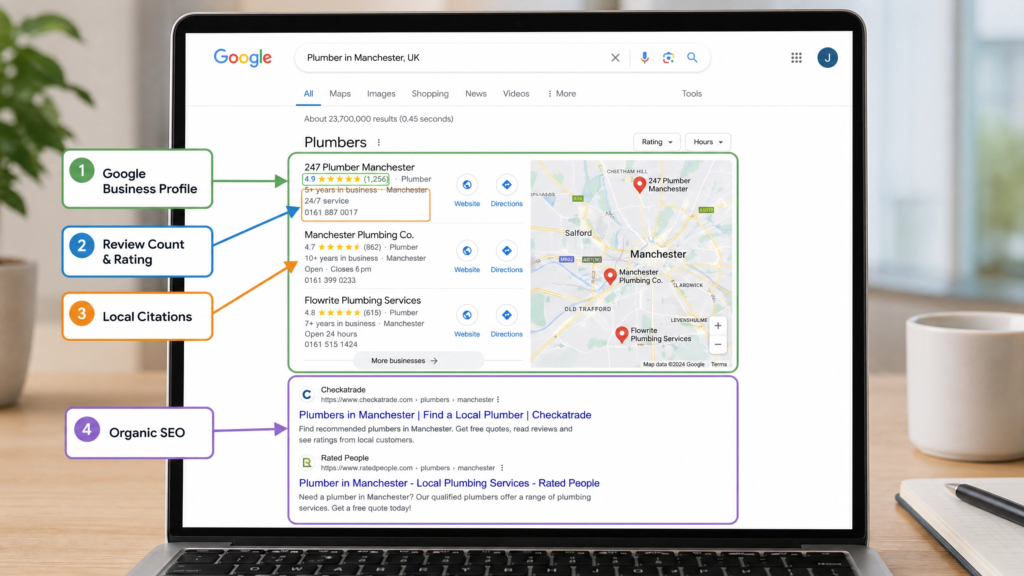Switch to the News tab
This screenshot has height=576, width=1024.
click(x=475, y=93)
